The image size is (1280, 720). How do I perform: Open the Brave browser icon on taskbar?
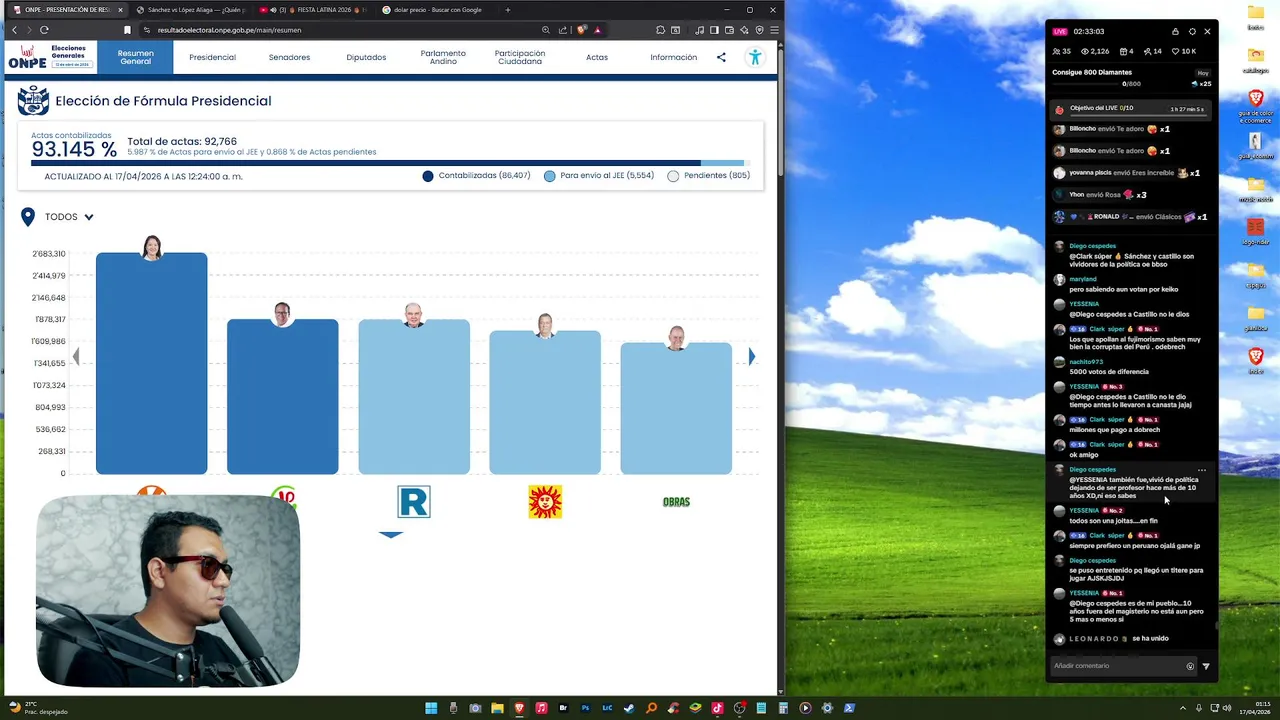point(519,708)
